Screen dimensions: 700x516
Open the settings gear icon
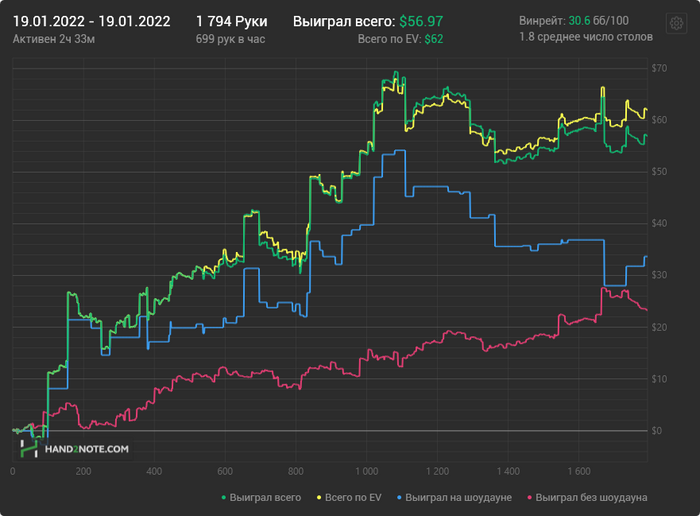coord(676,23)
